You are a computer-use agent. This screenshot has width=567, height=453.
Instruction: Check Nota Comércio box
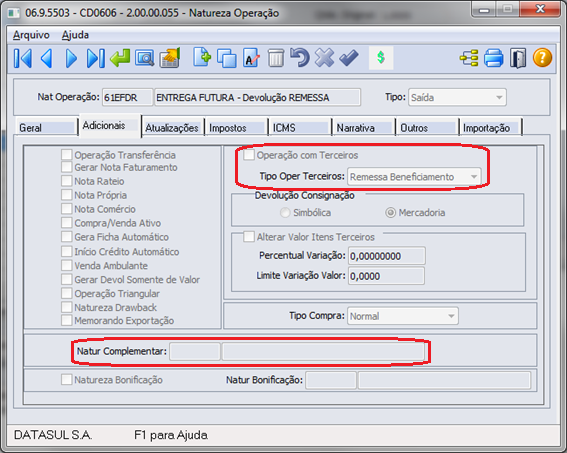(67, 209)
